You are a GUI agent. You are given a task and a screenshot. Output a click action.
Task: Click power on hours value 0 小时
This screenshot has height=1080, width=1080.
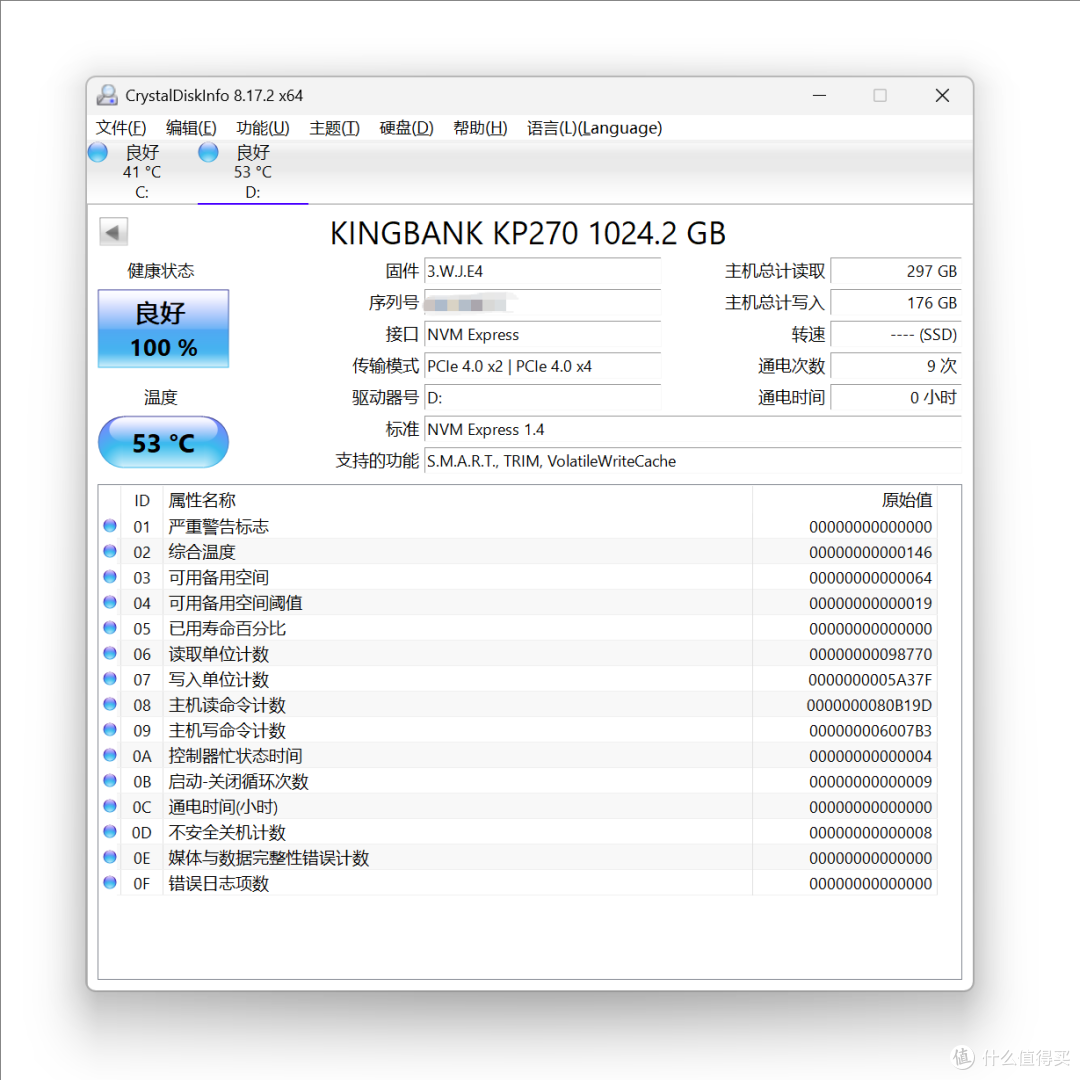pyautogui.click(x=896, y=398)
